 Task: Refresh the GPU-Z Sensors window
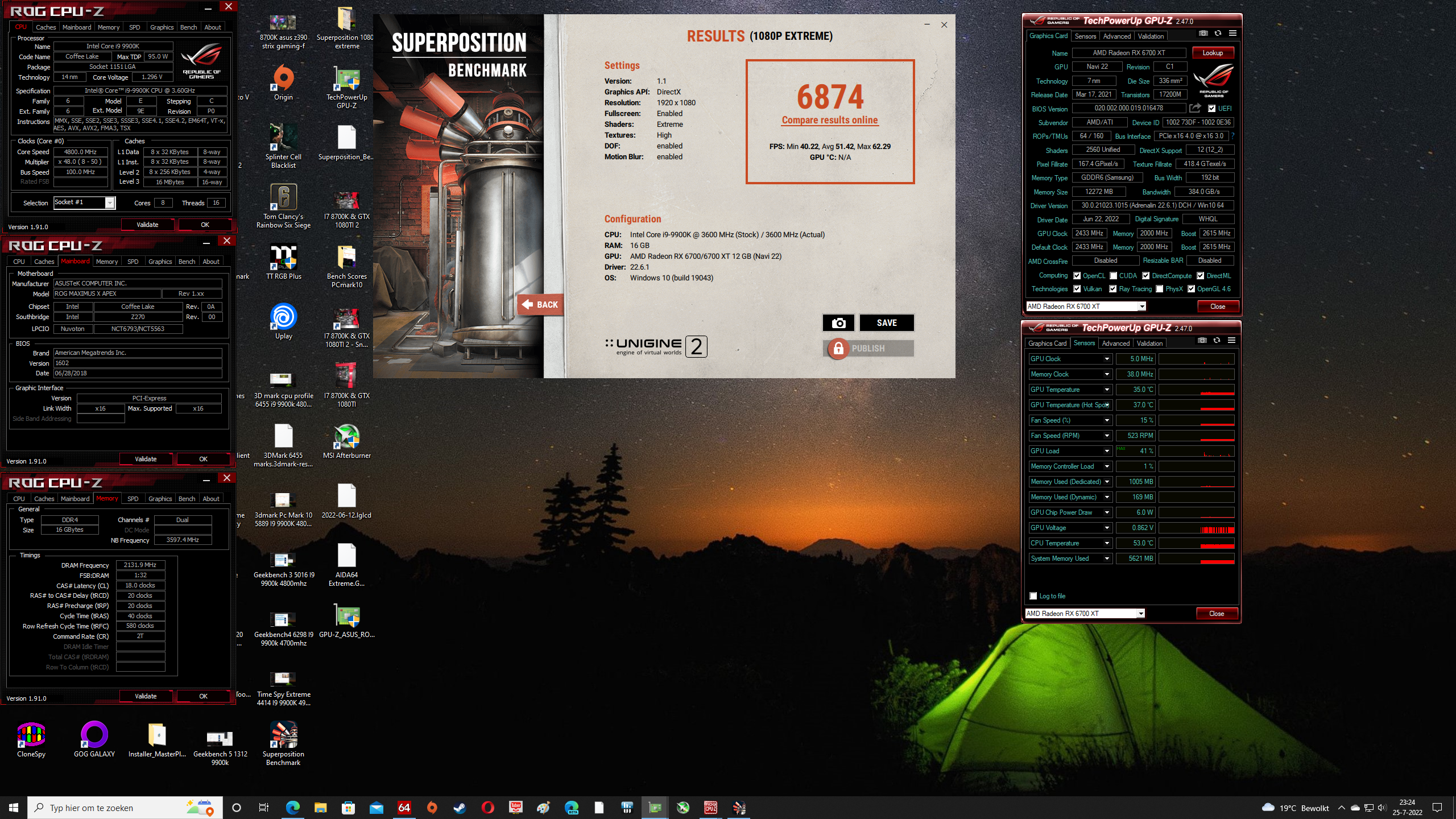(x=1217, y=341)
